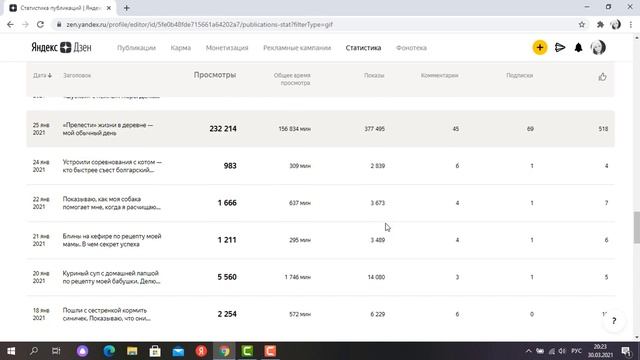Image resolution: width=640 pixels, height=360 pixels.
Task: Open Статистика section
Action: pos(363,48)
